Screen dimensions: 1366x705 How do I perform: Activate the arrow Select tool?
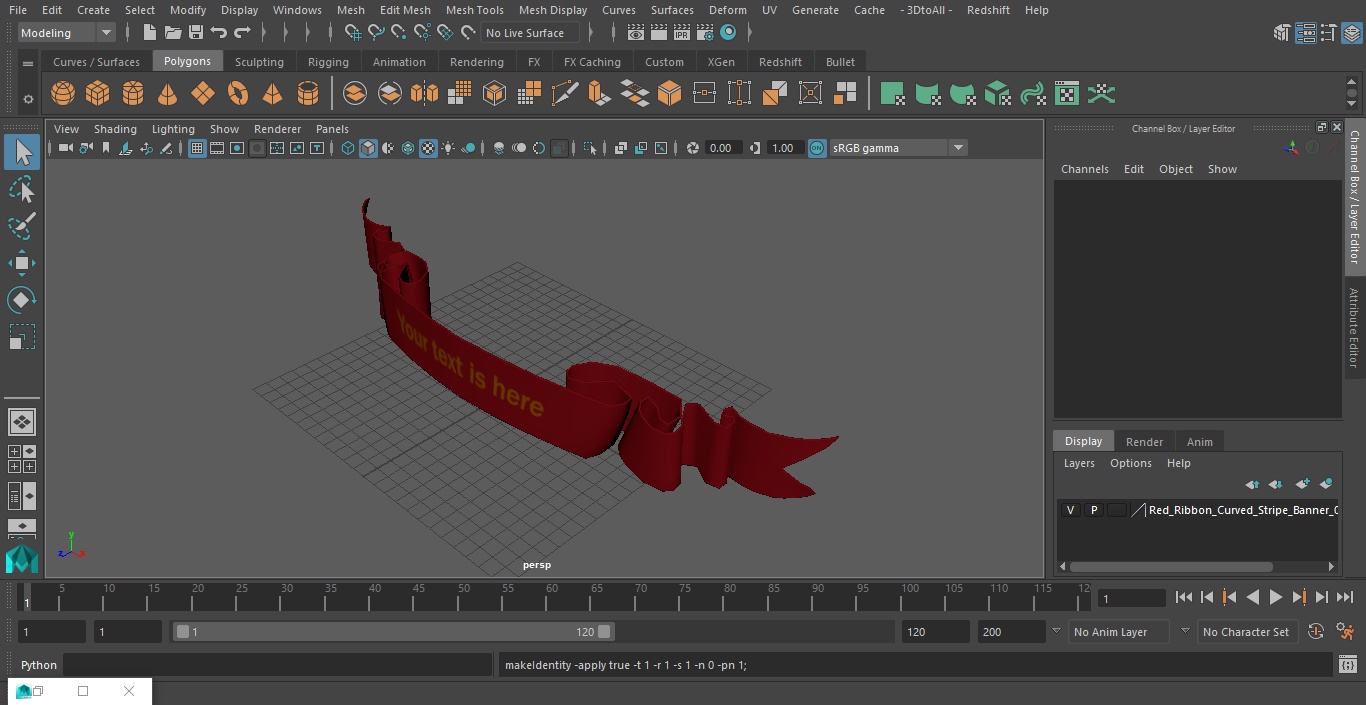[x=21, y=152]
